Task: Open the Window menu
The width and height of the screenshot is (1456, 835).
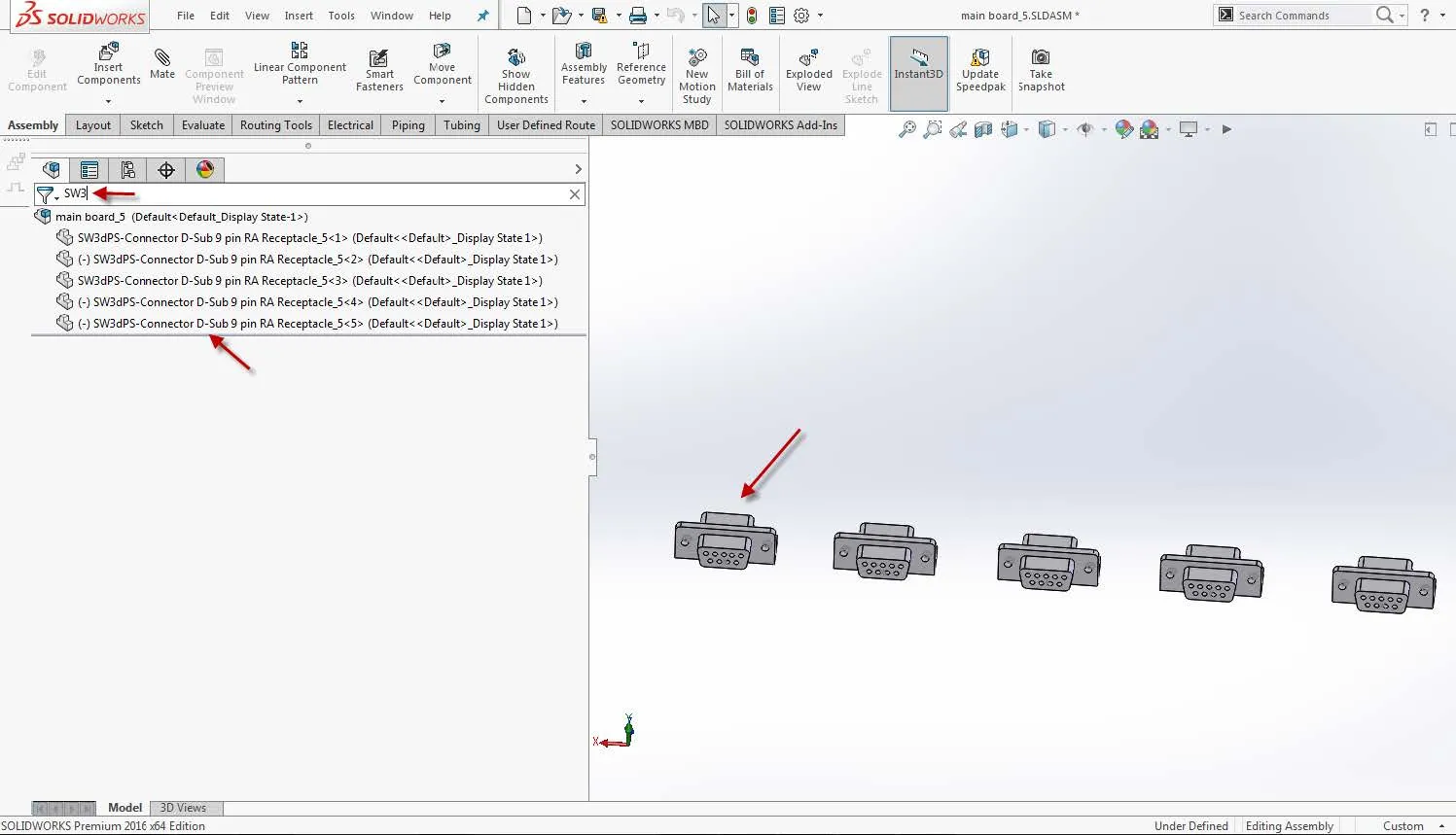Action: [392, 16]
